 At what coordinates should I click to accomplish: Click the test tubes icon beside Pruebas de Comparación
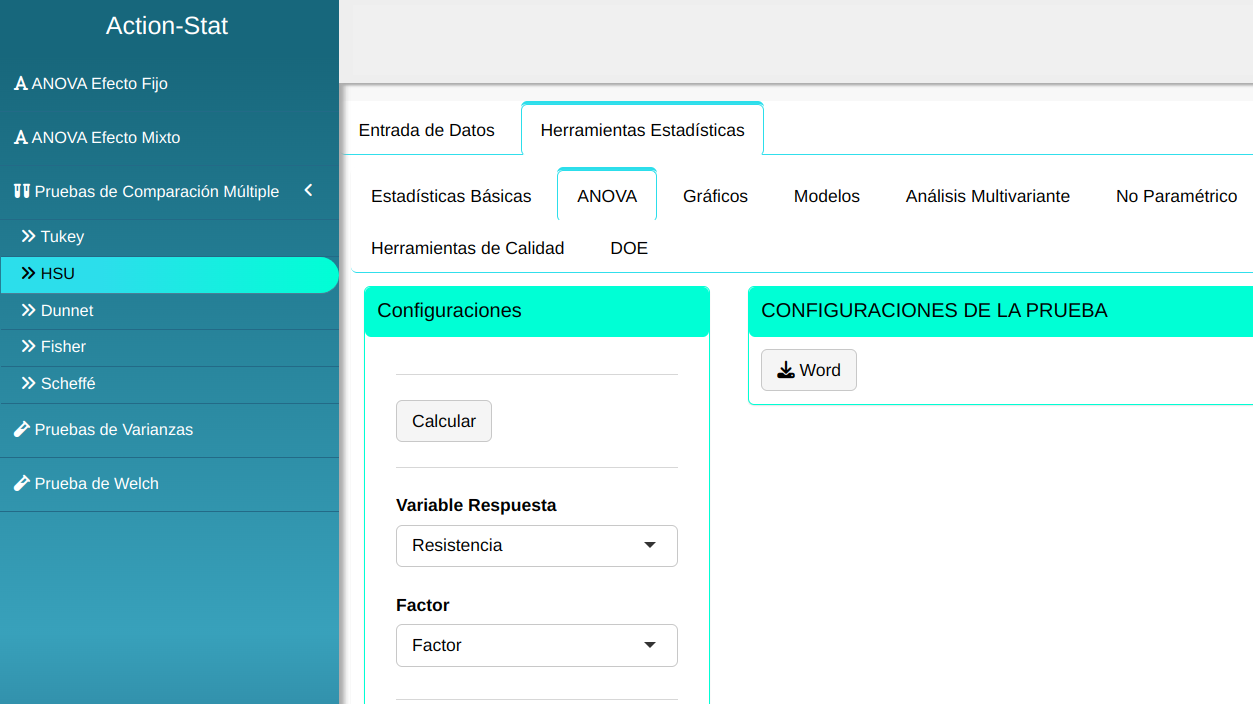point(21,192)
